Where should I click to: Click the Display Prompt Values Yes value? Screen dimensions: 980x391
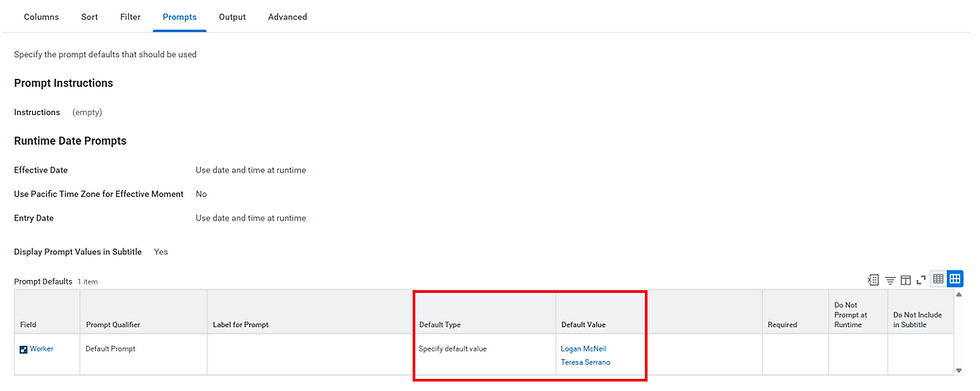point(161,252)
